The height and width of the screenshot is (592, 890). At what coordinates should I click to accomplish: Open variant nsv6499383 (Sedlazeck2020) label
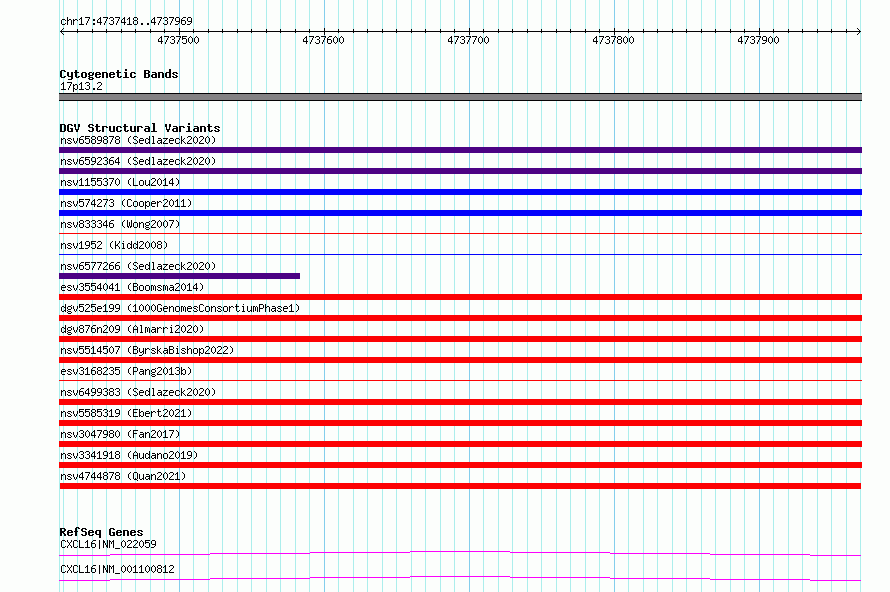[138, 392]
